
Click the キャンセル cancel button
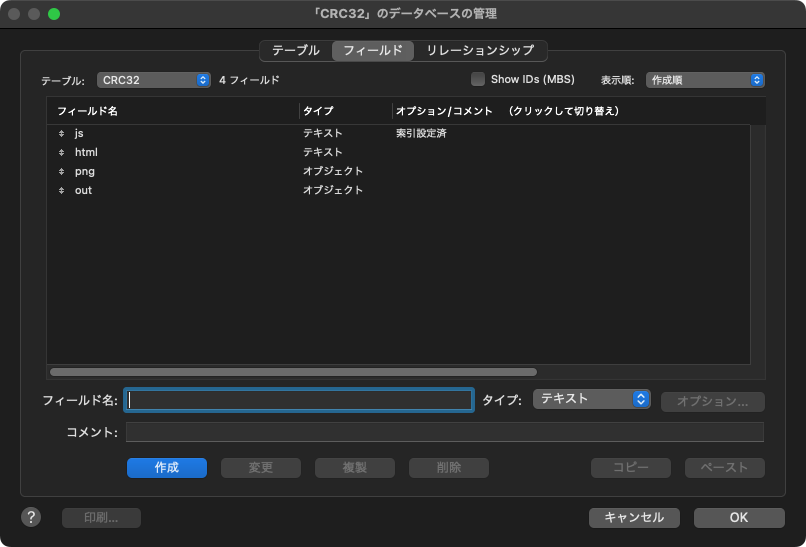click(x=634, y=518)
